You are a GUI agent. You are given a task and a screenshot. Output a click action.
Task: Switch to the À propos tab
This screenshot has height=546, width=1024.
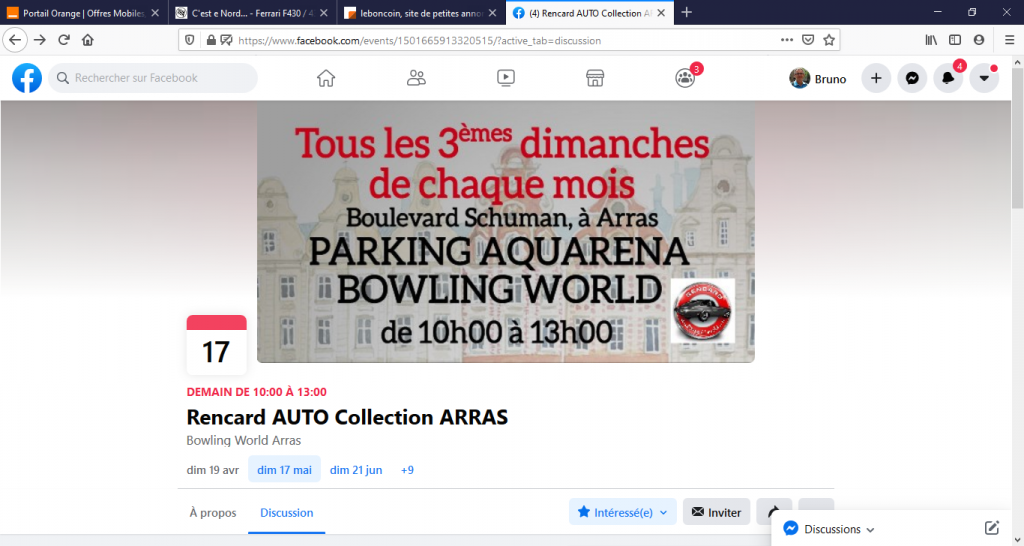(213, 513)
